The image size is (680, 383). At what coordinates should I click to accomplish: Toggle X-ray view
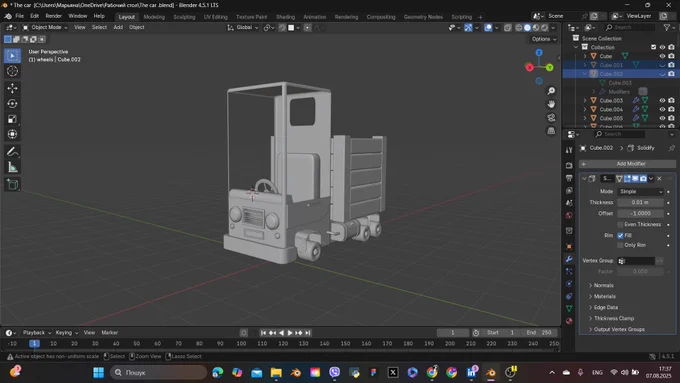[507, 28]
